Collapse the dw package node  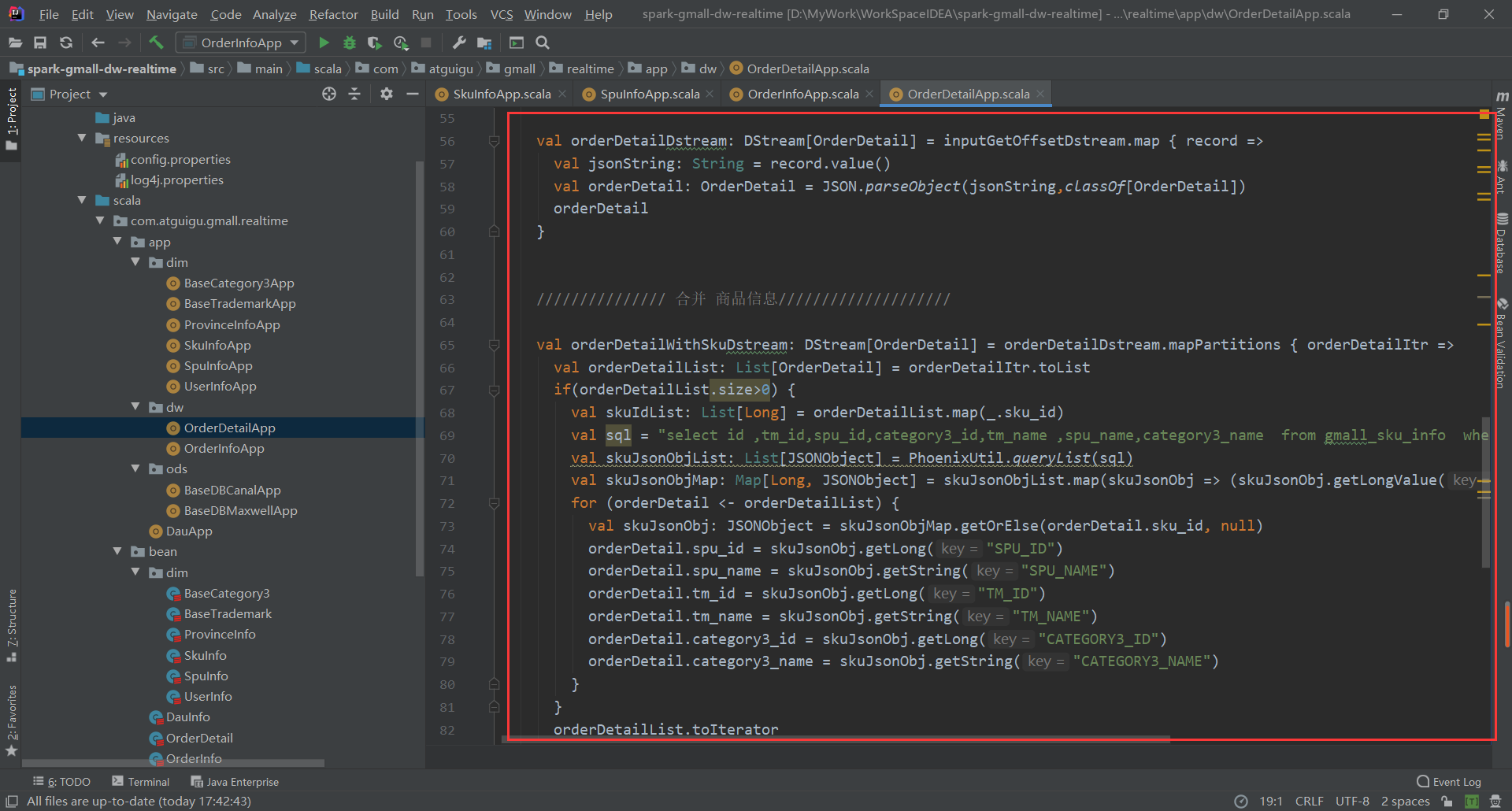135,406
